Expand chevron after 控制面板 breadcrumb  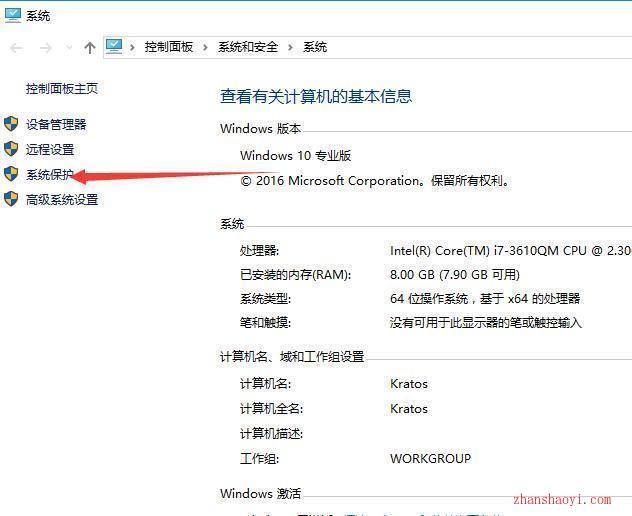click(x=206, y=48)
